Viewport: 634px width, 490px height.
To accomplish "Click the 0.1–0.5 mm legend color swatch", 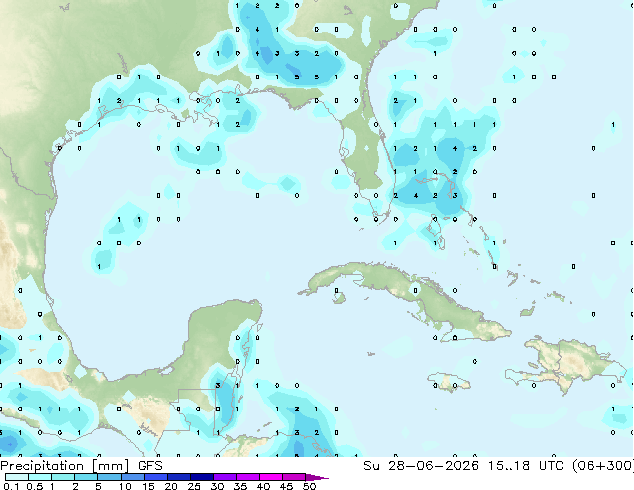I will [17, 477].
